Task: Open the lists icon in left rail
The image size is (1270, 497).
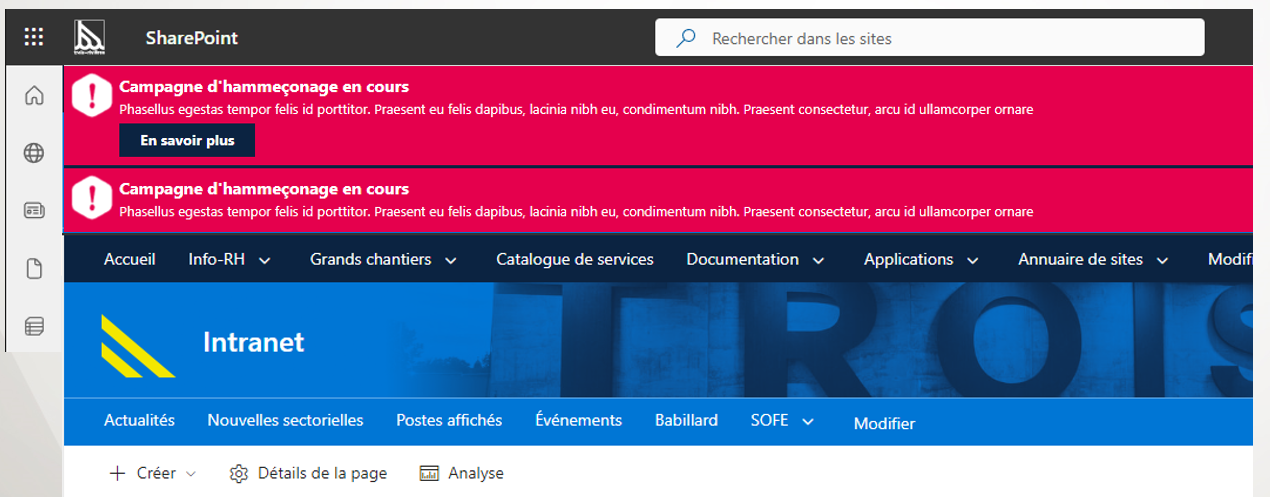Action: pyautogui.click(x=34, y=326)
